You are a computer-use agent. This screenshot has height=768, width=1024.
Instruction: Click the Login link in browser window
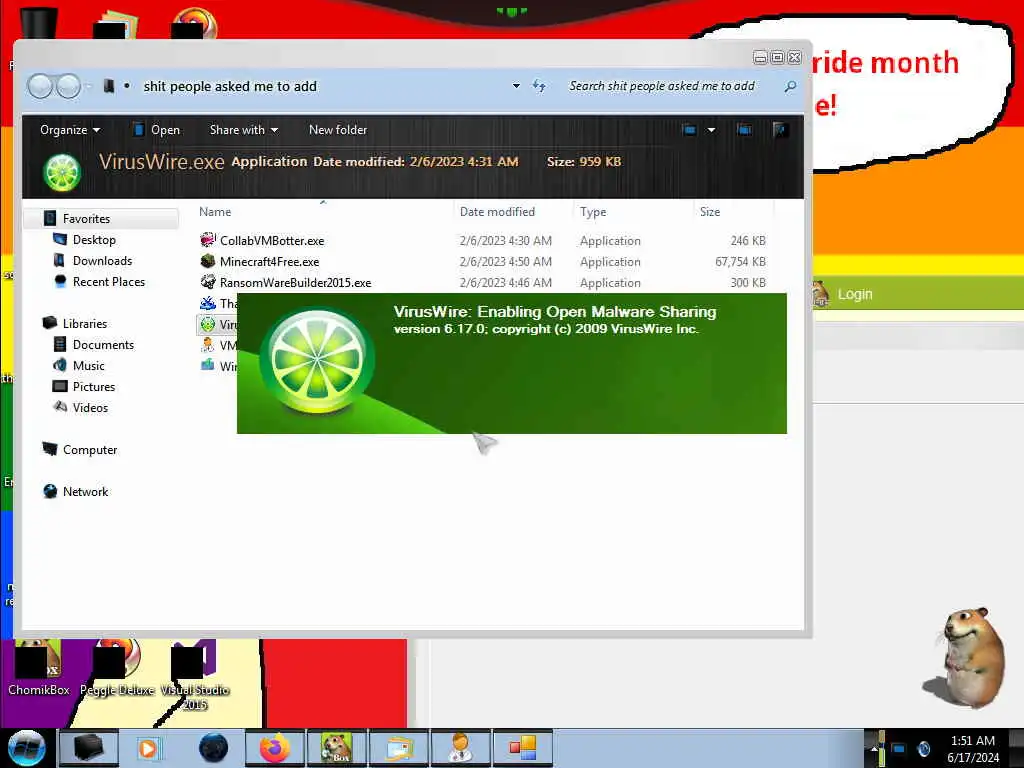click(855, 294)
